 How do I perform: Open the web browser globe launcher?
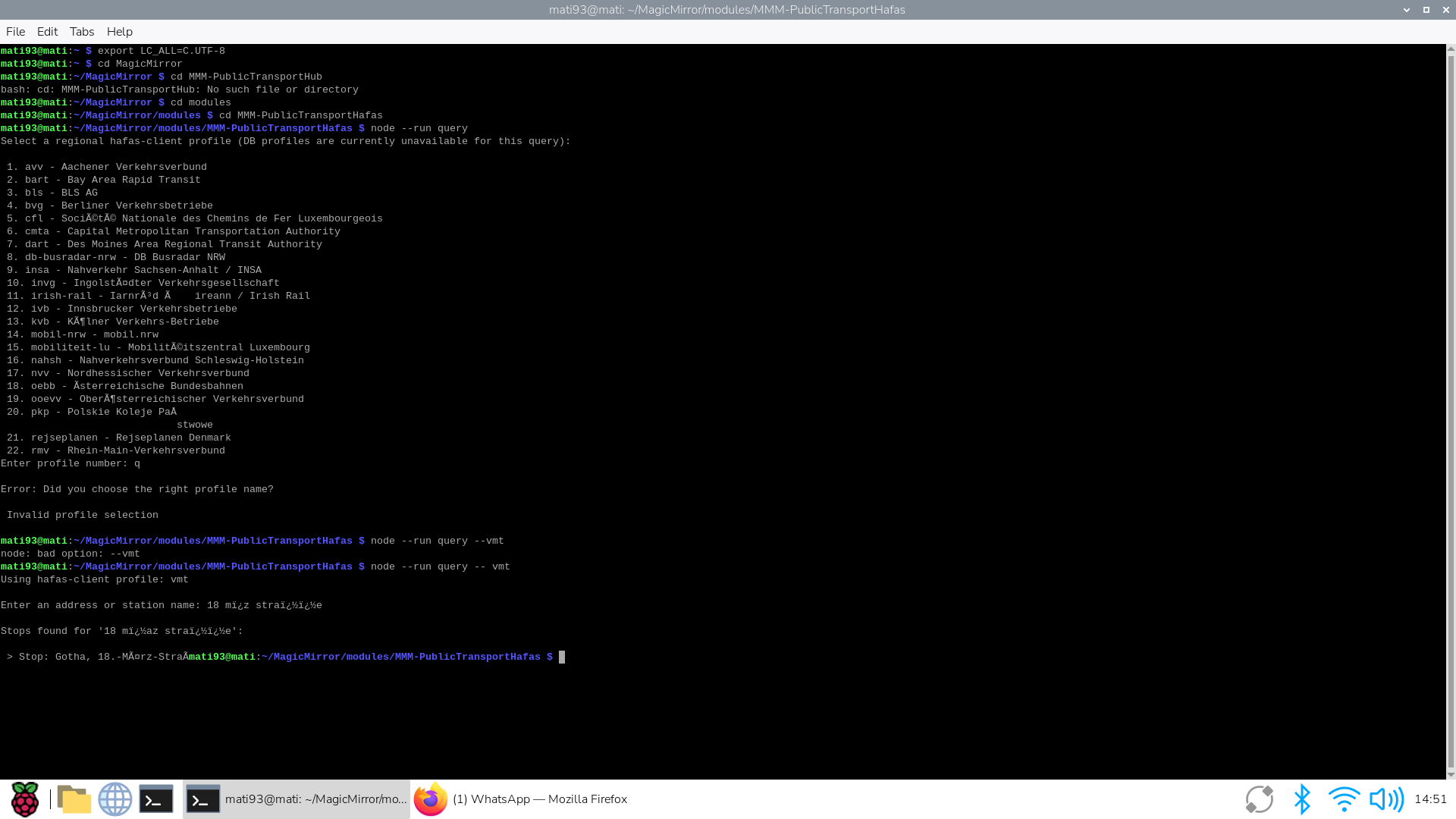115,799
